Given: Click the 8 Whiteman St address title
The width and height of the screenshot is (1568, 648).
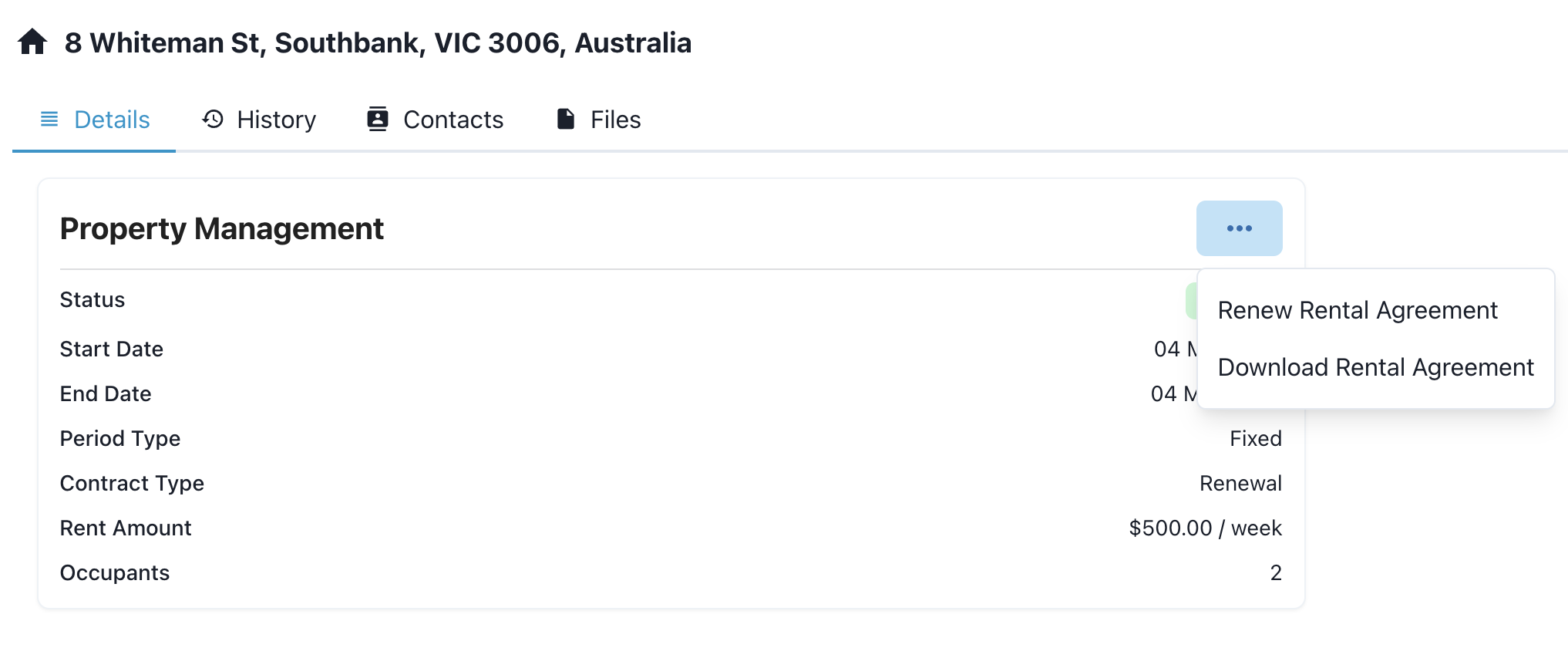Looking at the screenshot, I should pyautogui.click(x=378, y=42).
